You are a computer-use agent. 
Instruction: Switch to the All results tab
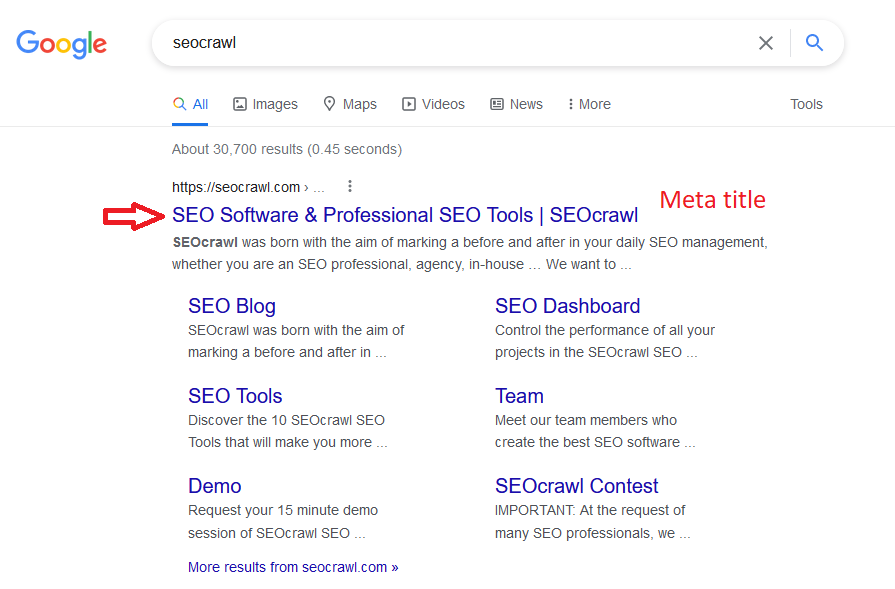click(190, 103)
